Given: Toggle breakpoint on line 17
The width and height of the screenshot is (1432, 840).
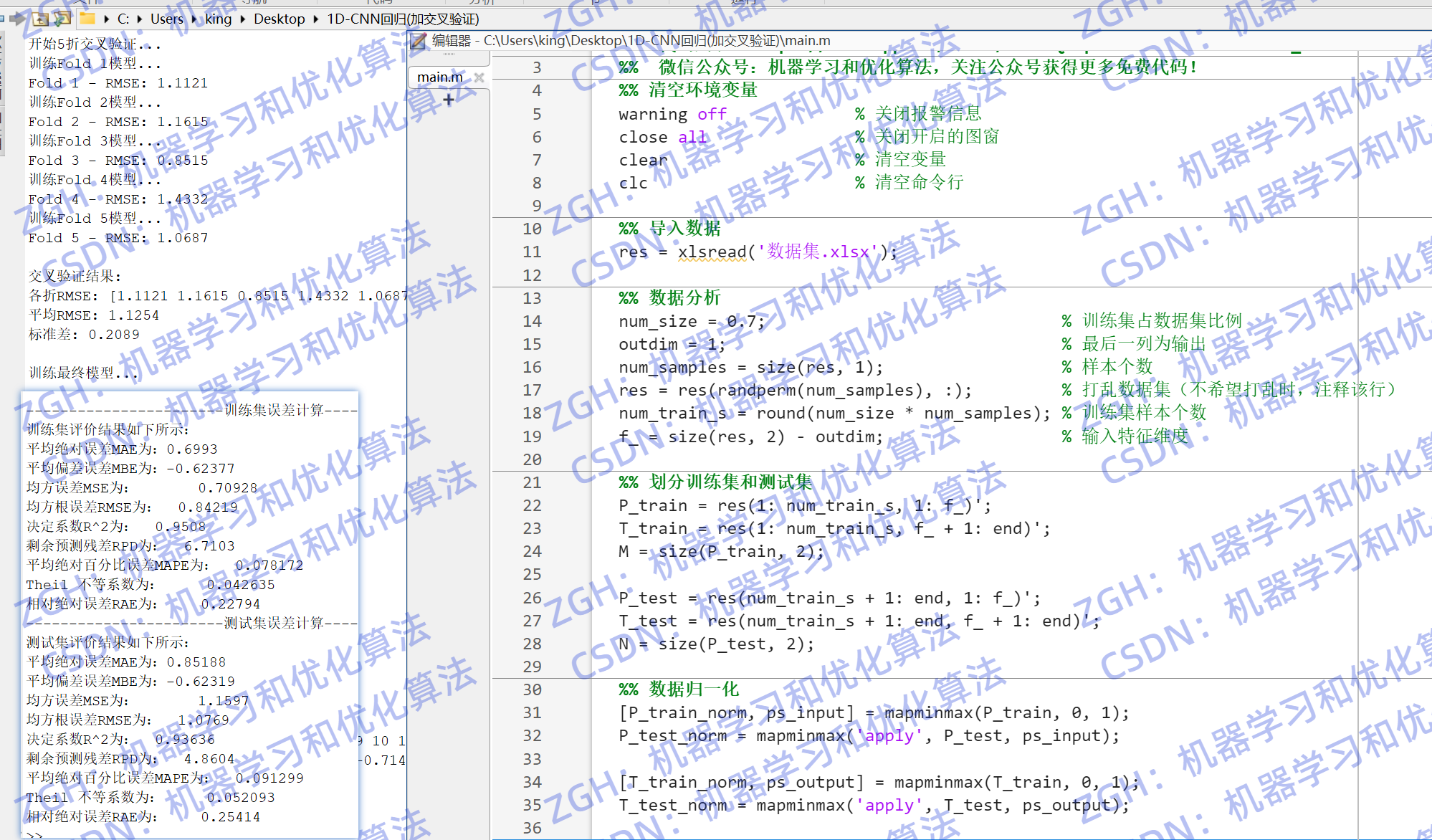Looking at the screenshot, I should (532, 391).
